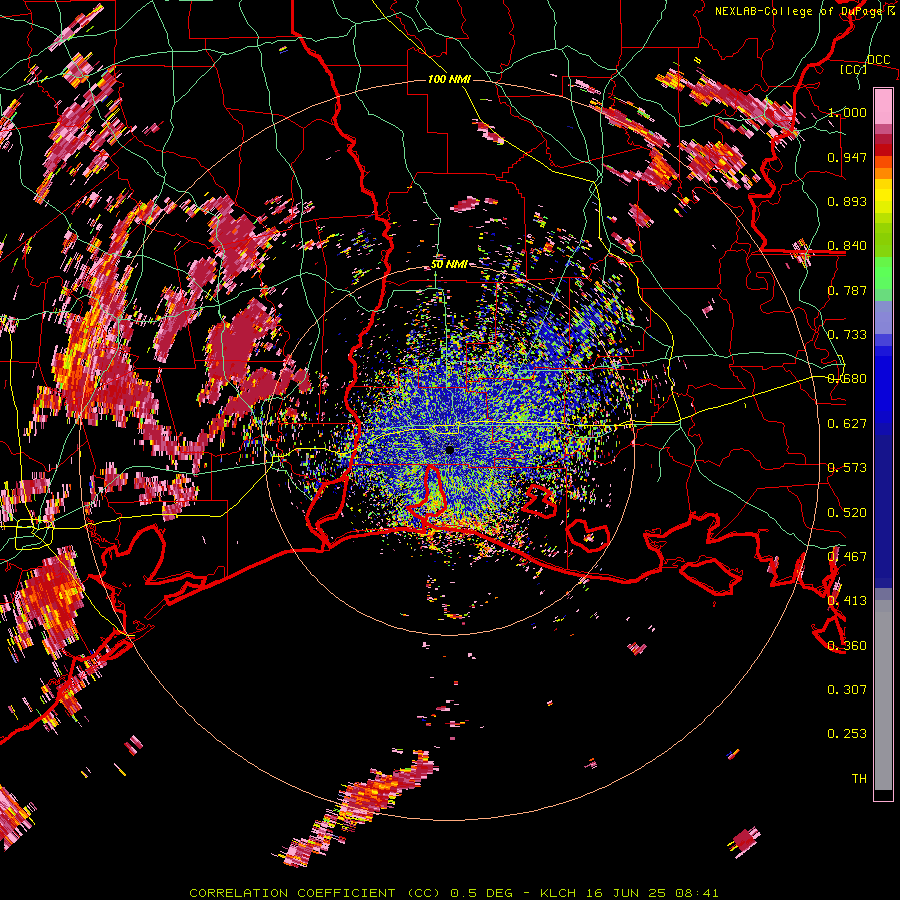
Task: Click the Correlation Coefficient KLCH caption
Action: (453, 893)
